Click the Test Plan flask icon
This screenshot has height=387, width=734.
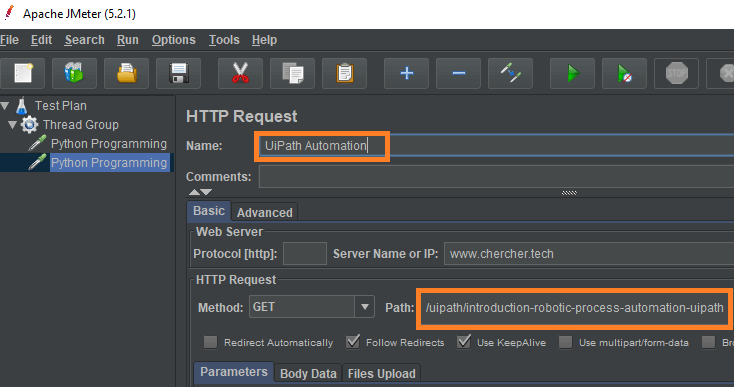pos(22,106)
